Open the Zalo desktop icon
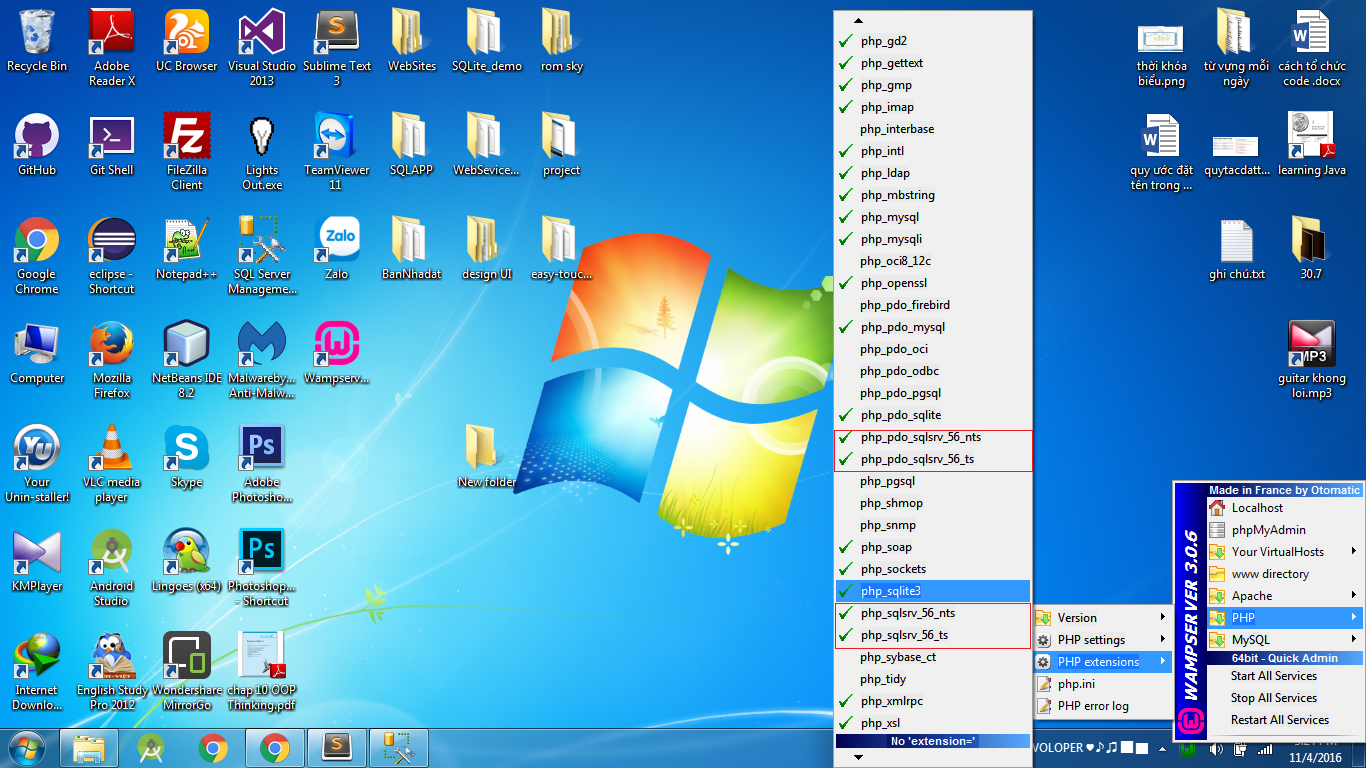The height and width of the screenshot is (773, 1366). point(337,249)
